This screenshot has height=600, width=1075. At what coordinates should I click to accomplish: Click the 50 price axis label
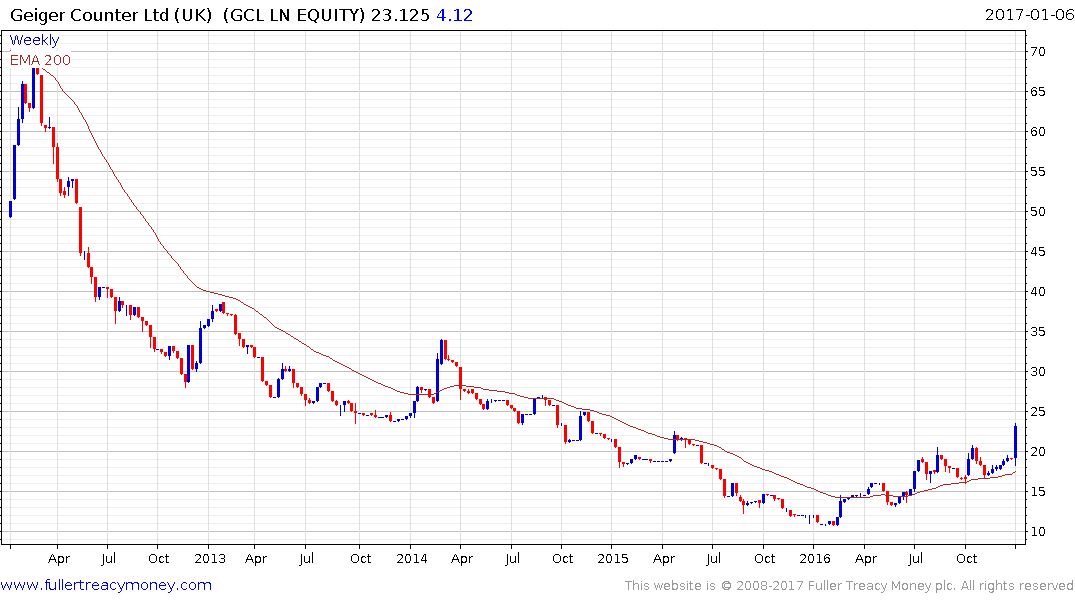tap(1037, 211)
